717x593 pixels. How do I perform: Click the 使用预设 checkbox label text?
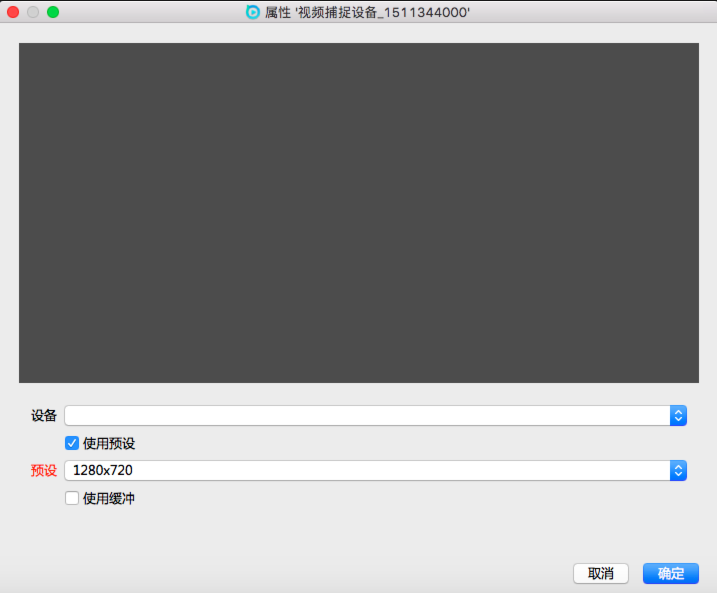click(109, 443)
